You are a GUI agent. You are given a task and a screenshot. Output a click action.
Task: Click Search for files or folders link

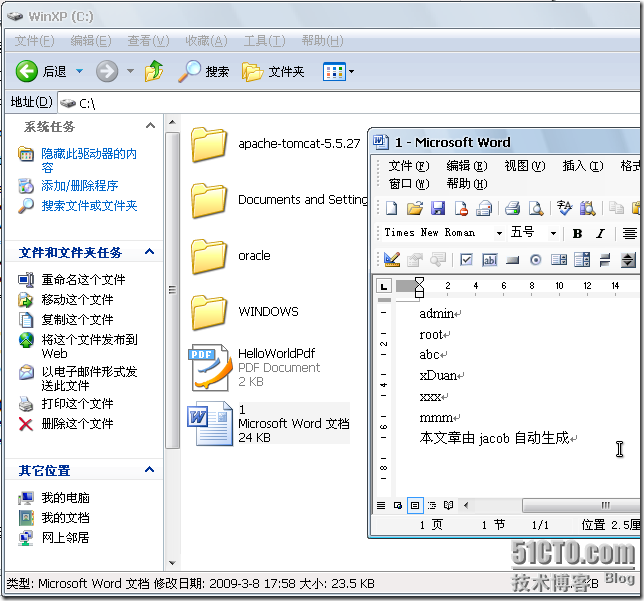click(89, 205)
